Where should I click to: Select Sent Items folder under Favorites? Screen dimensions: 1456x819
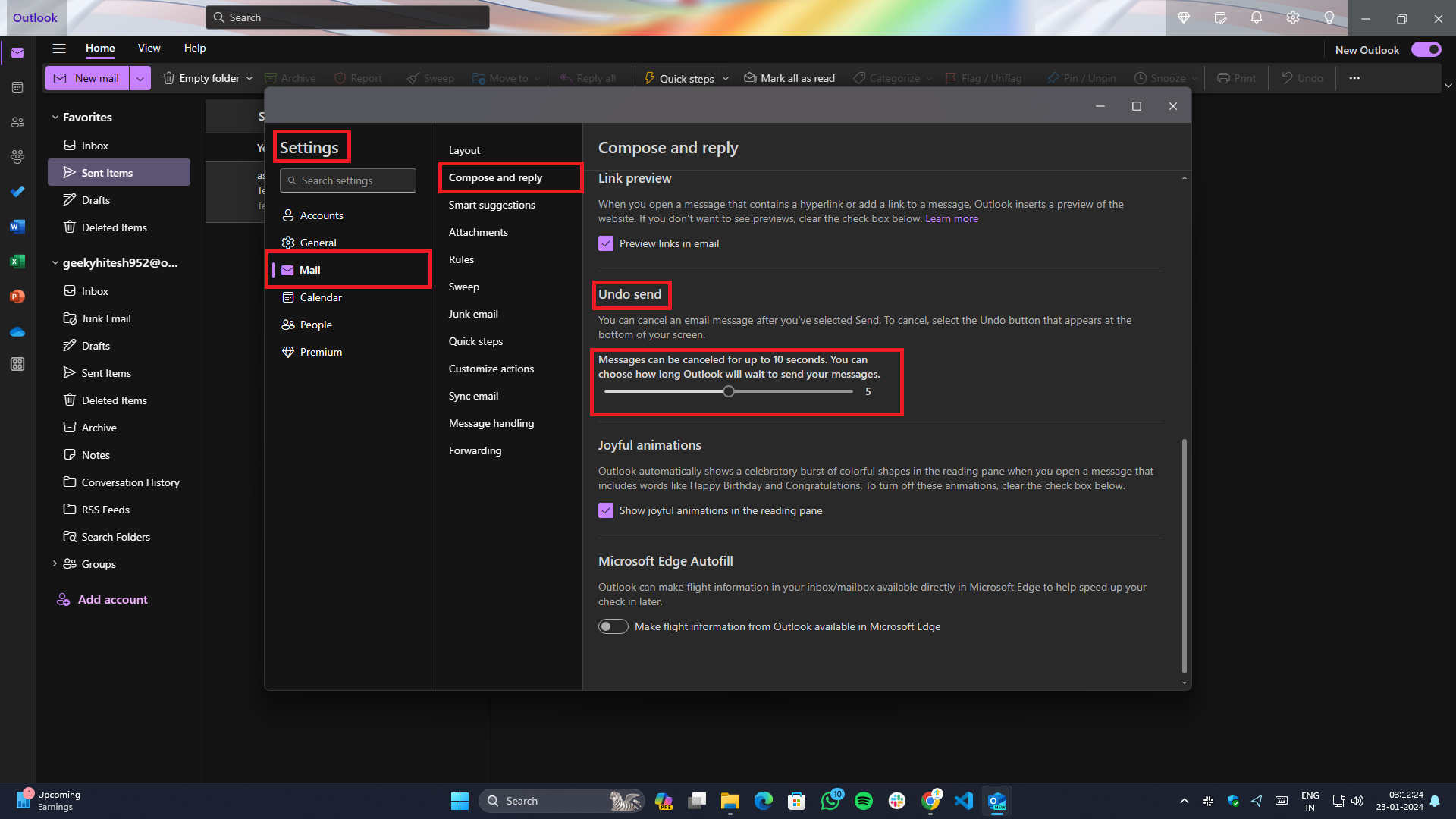coord(119,172)
